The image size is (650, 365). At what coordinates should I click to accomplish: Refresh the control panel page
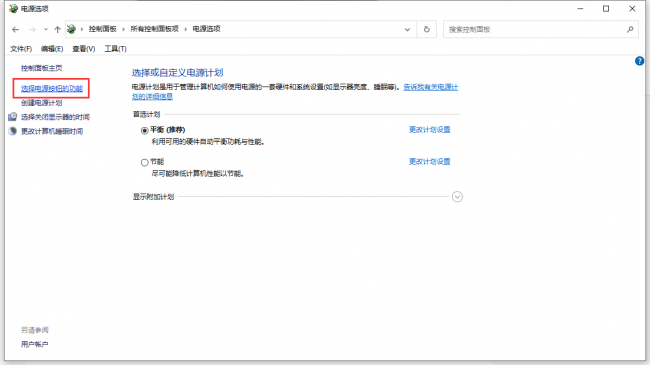(x=427, y=29)
